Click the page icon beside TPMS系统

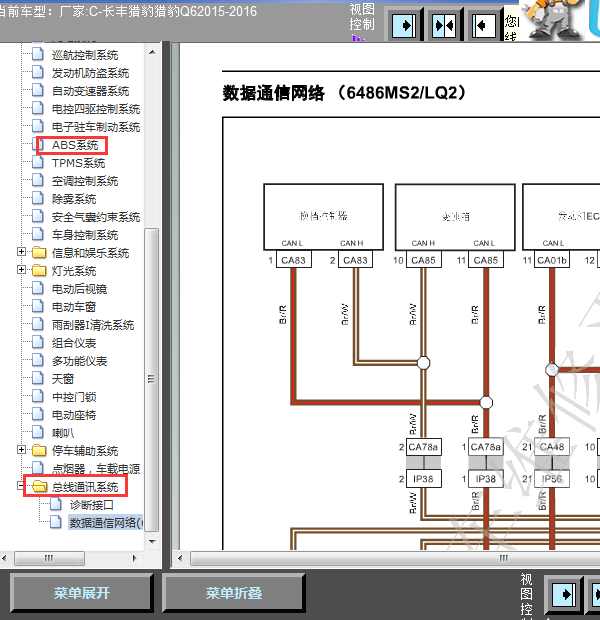pos(38,162)
